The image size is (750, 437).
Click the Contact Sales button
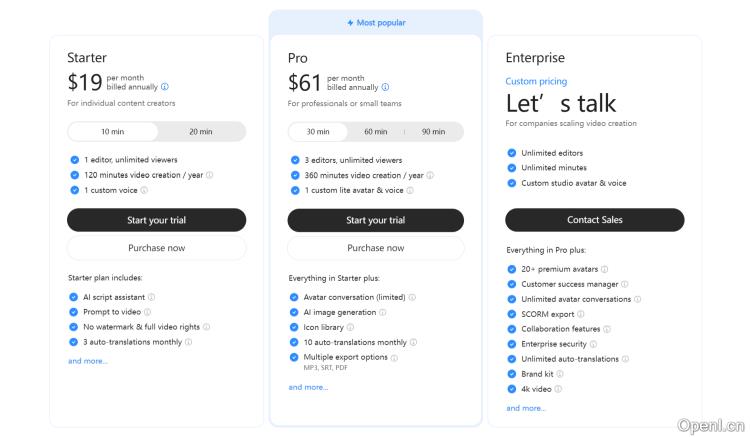coord(595,220)
